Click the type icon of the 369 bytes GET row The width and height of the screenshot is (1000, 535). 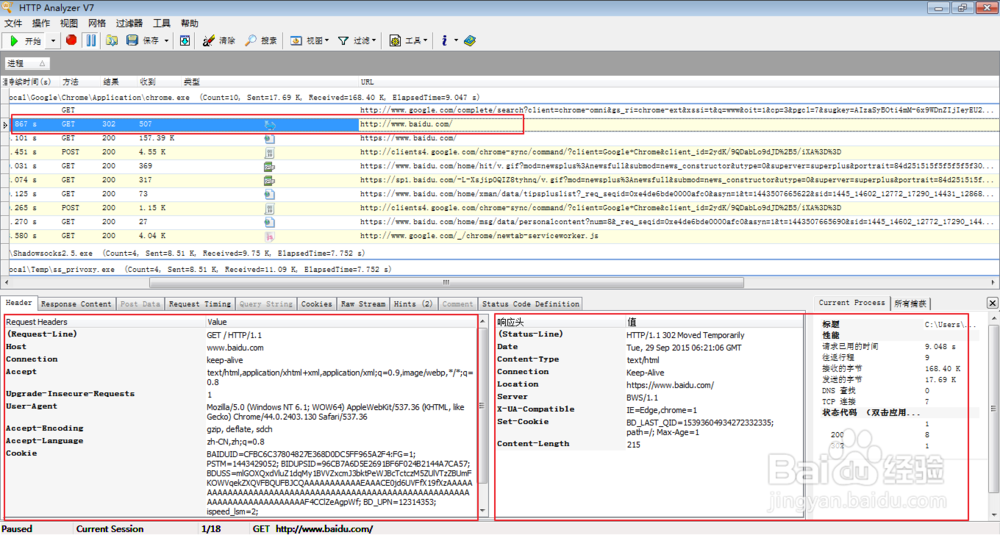click(x=269, y=166)
